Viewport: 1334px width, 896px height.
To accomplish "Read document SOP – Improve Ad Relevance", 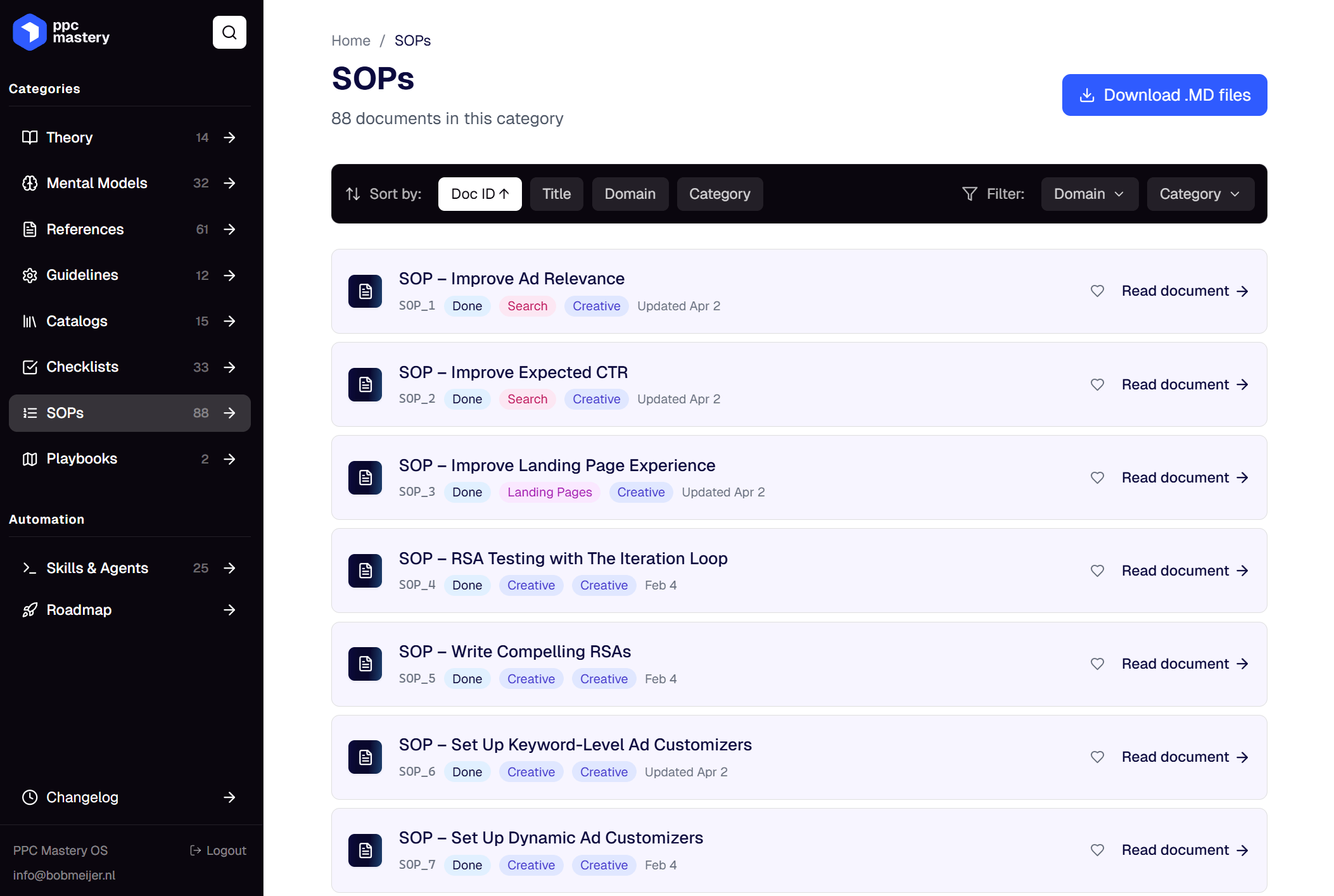I will (1185, 291).
